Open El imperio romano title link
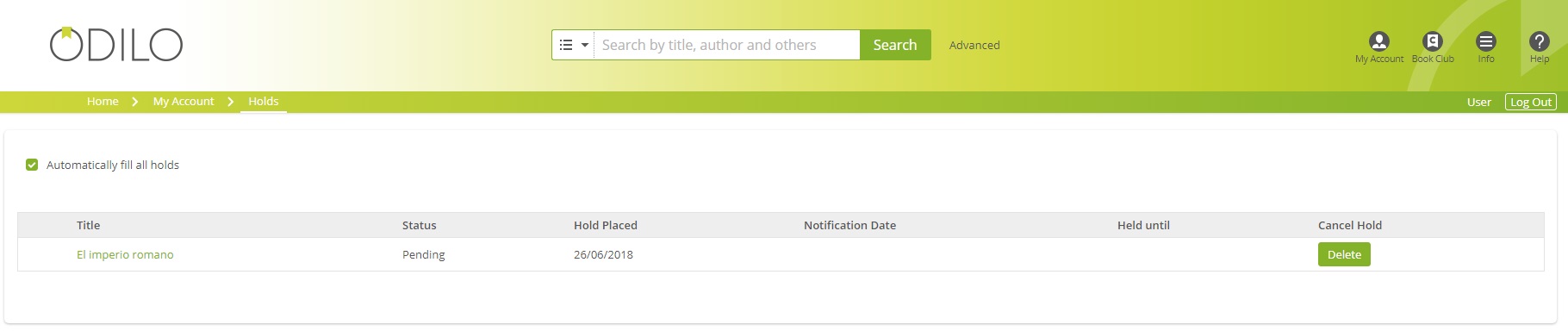 tap(125, 254)
